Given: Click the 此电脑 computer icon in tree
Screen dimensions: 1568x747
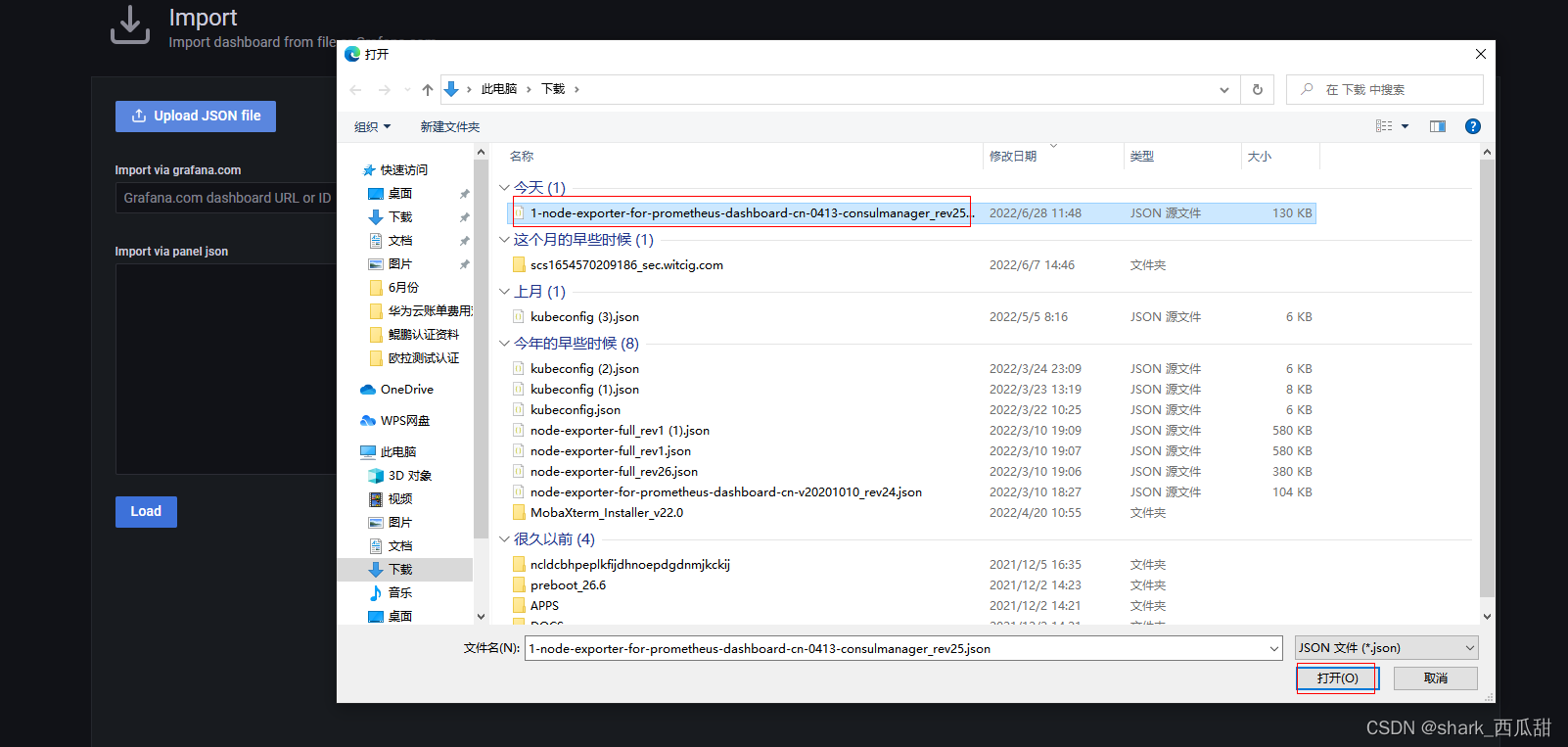Looking at the screenshot, I should [x=368, y=451].
